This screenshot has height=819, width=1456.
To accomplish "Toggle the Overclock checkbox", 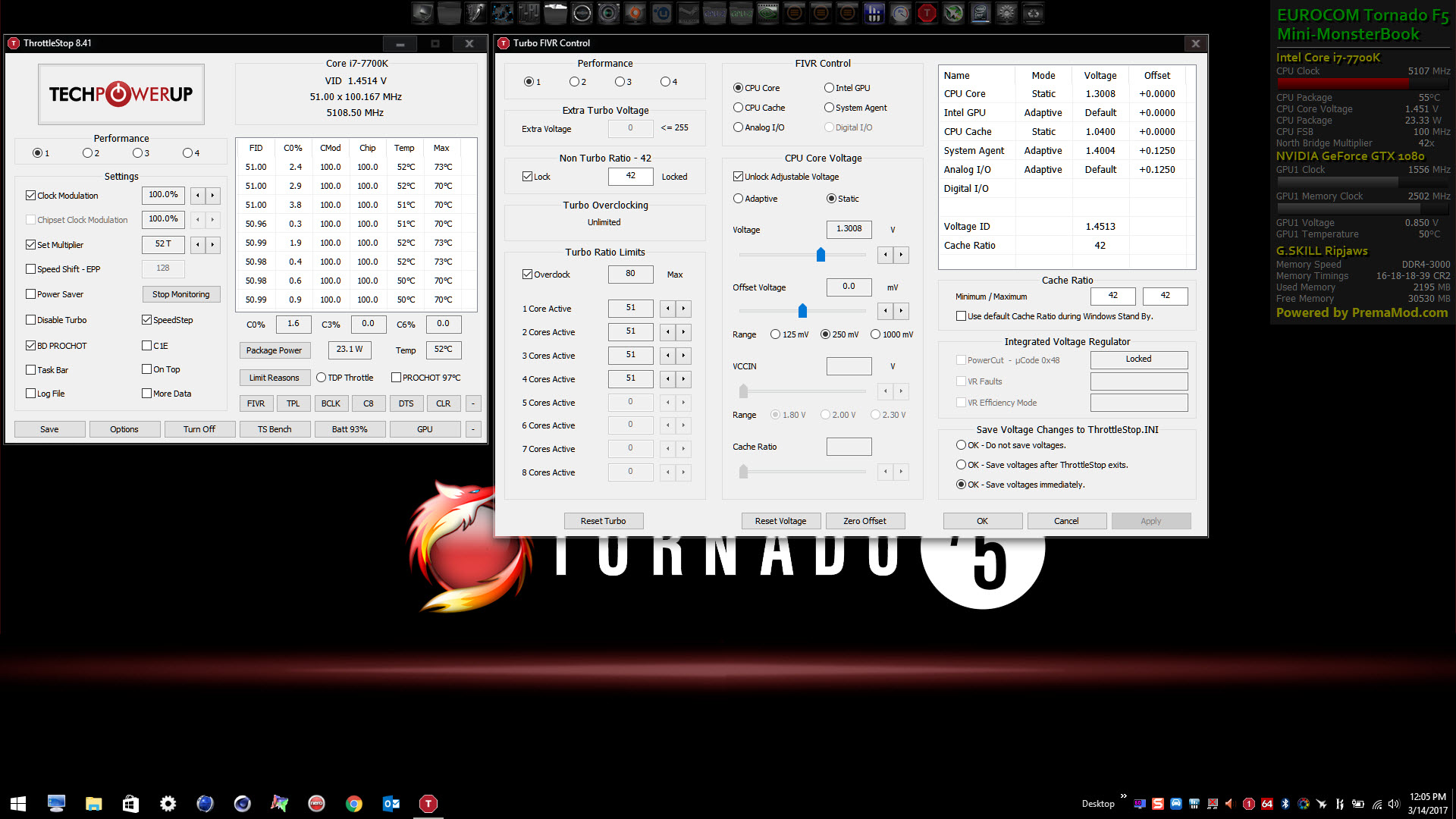I will 527,275.
